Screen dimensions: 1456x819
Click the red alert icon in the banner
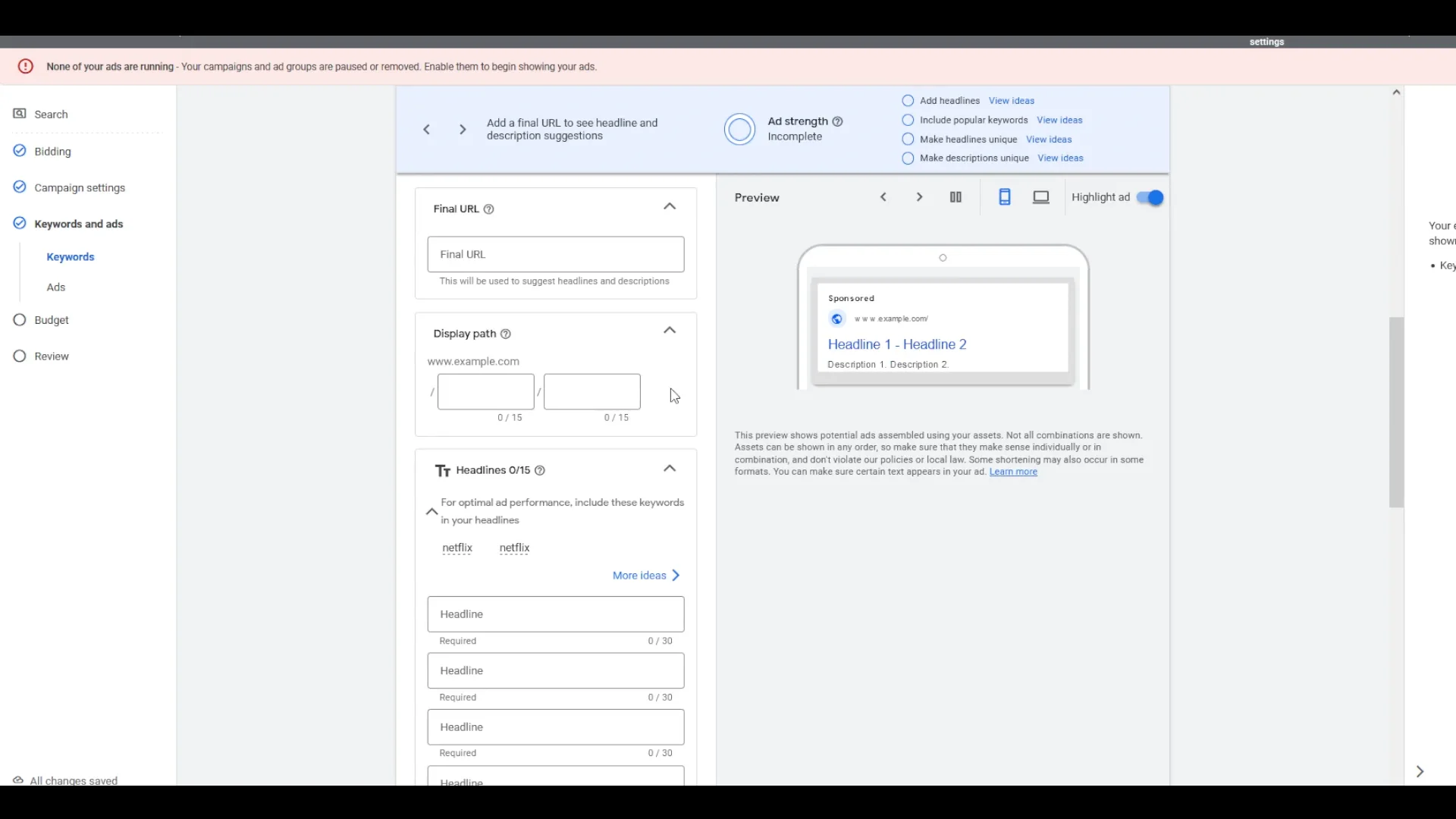pyautogui.click(x=26, y=67)
